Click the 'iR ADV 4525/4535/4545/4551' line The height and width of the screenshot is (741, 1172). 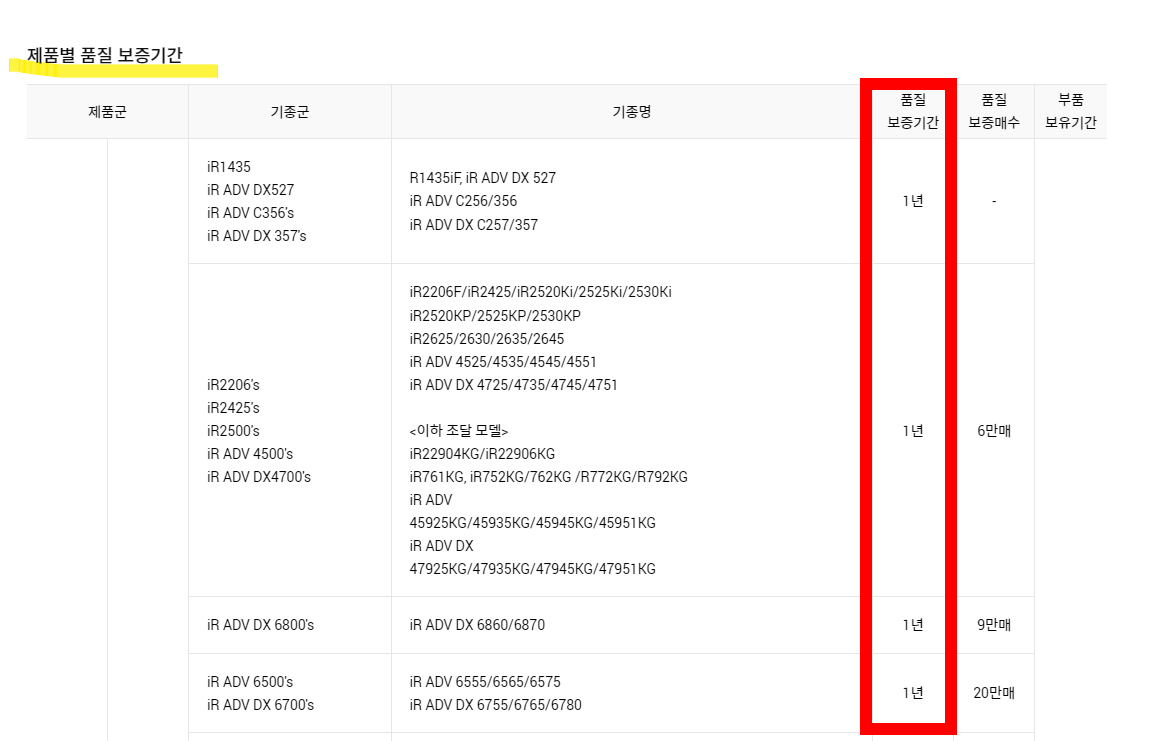point(503,362)
